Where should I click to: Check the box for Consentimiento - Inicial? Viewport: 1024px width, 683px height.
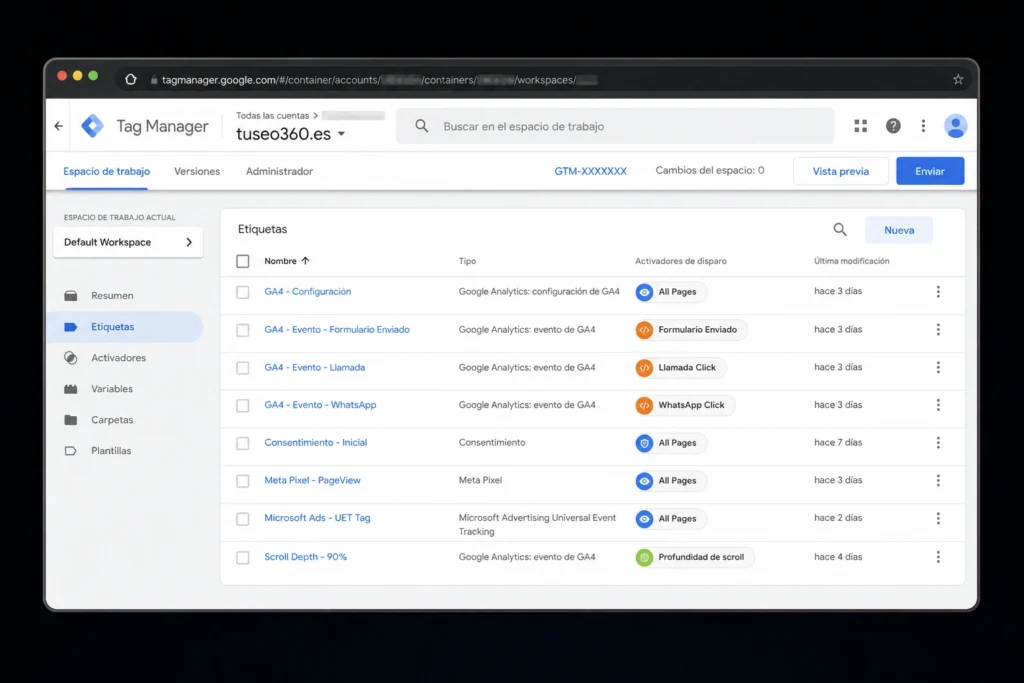(243, 443)
